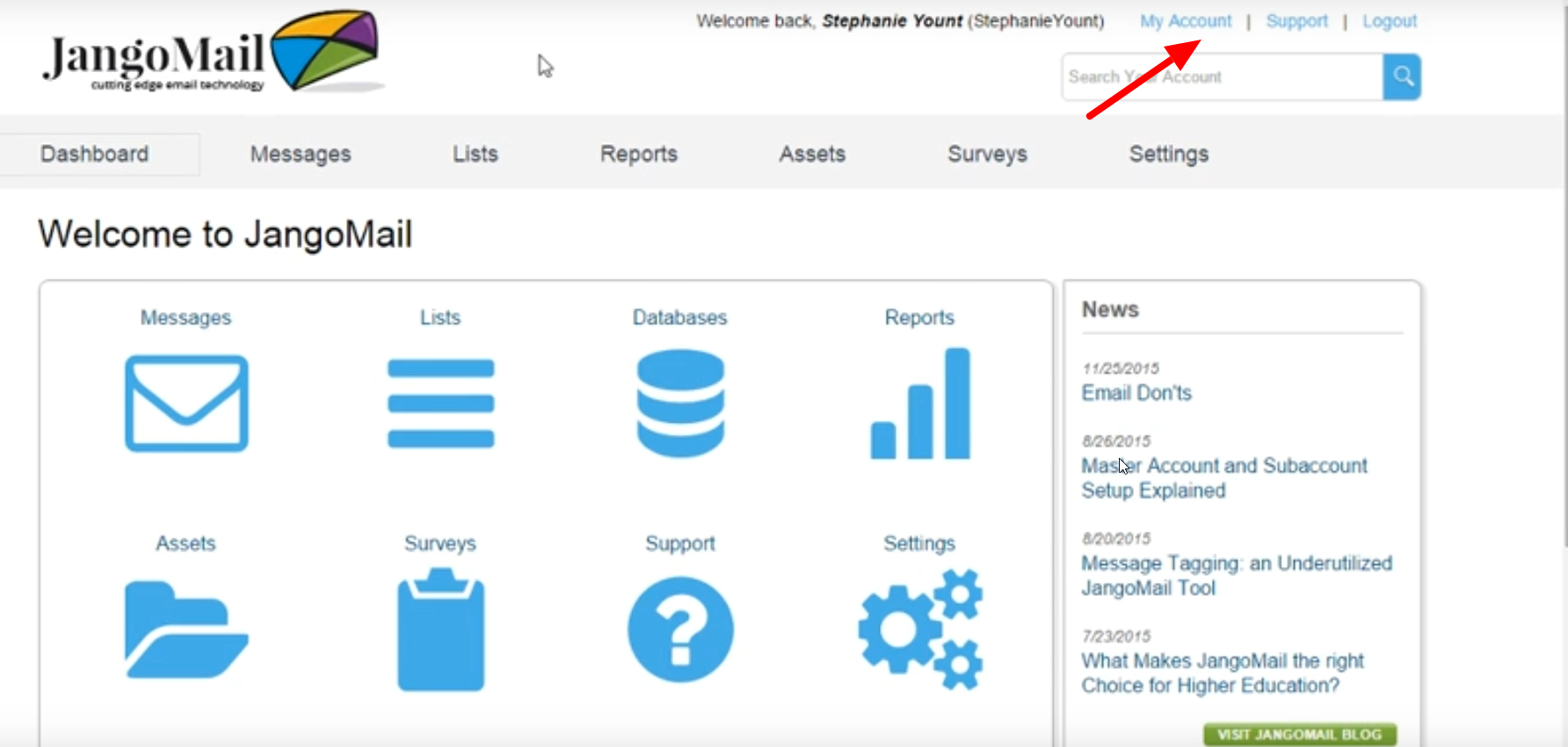Screen dimensions: 1568x747
Task: Click the Databases cylinder icon
Action: [x=680, y=403]
